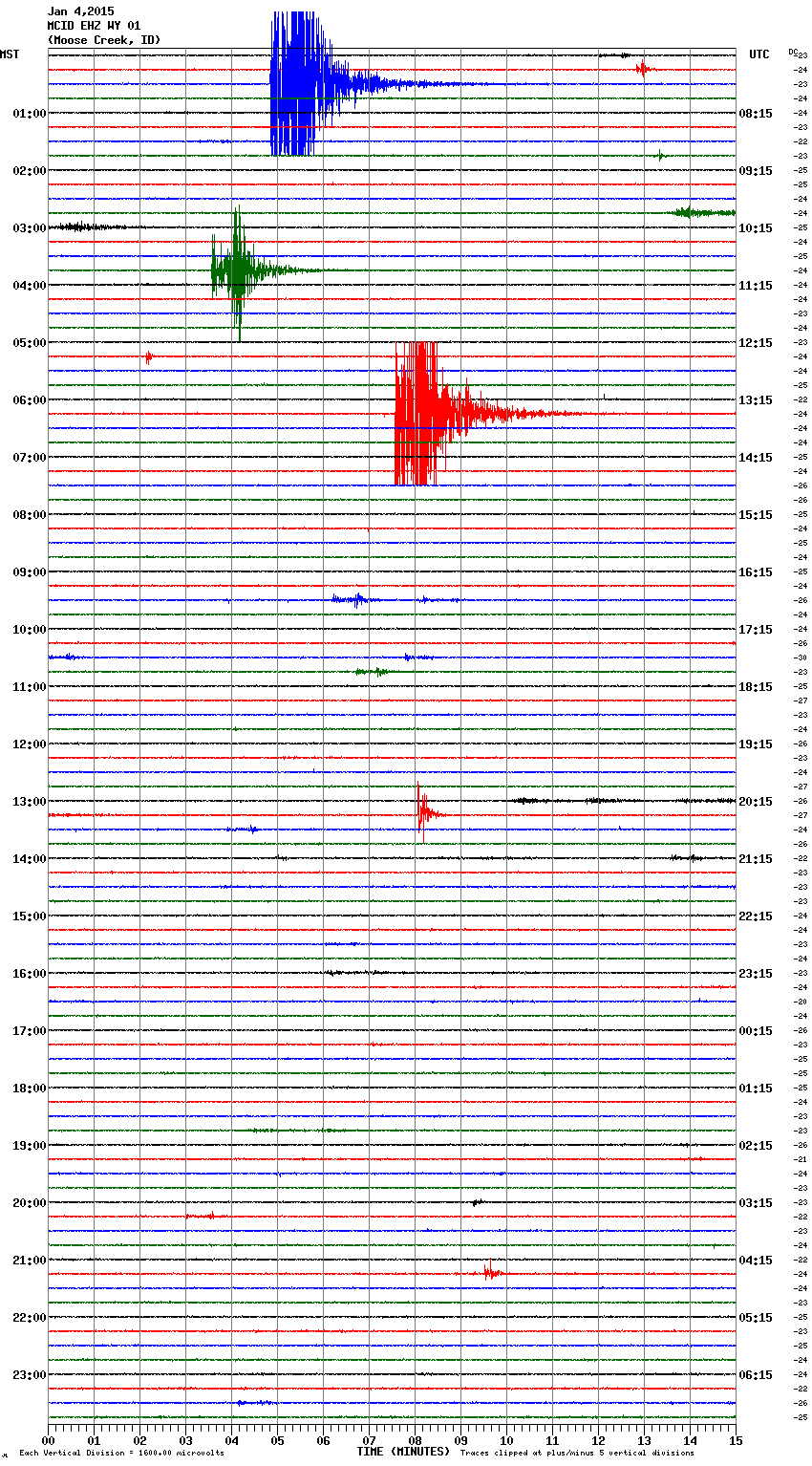Click the 'UTC' time zone label
The width and height of the screenshot is (812, 1466).
[759, 54]
